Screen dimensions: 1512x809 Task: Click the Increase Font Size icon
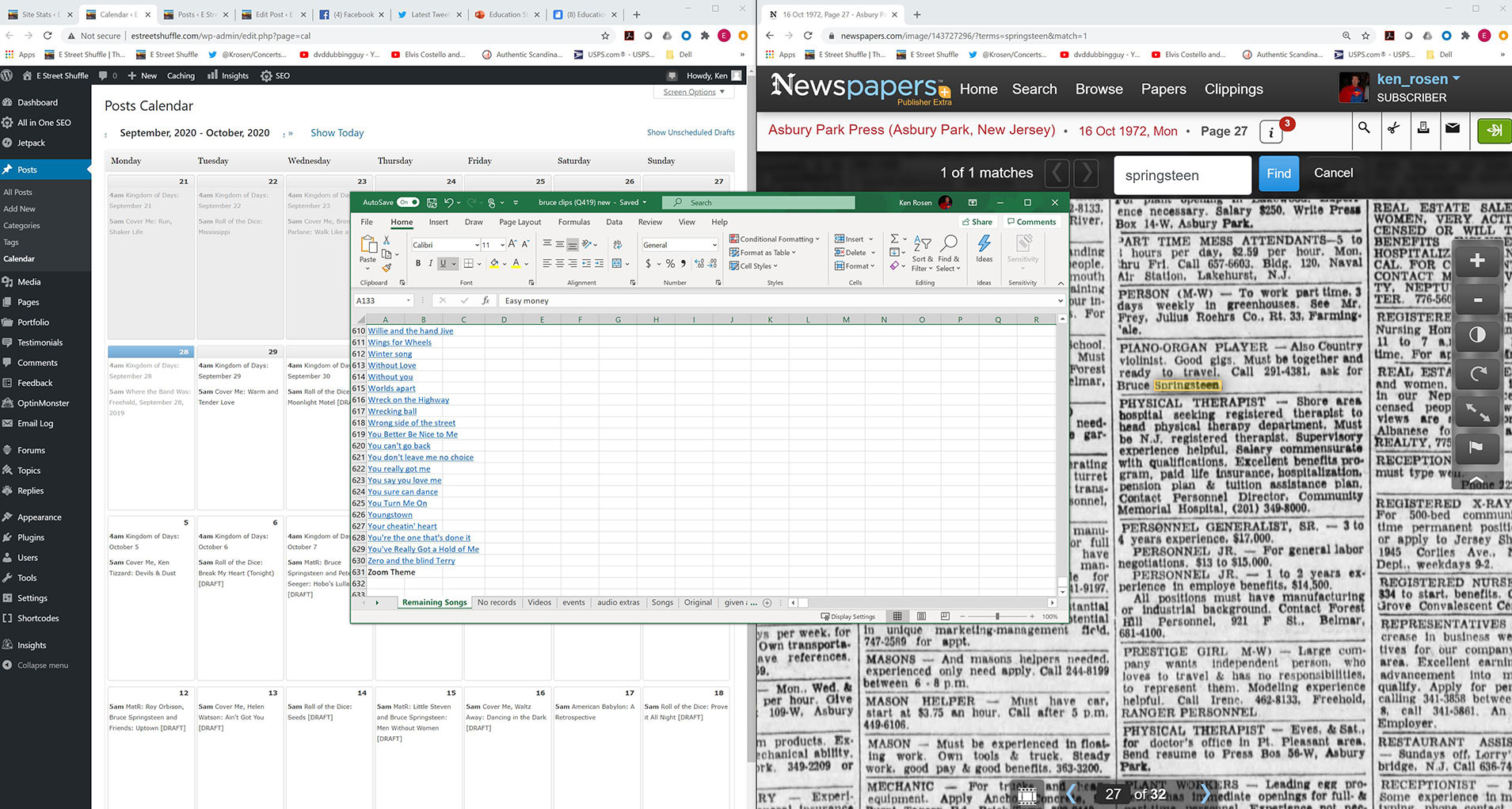point(512,245)
